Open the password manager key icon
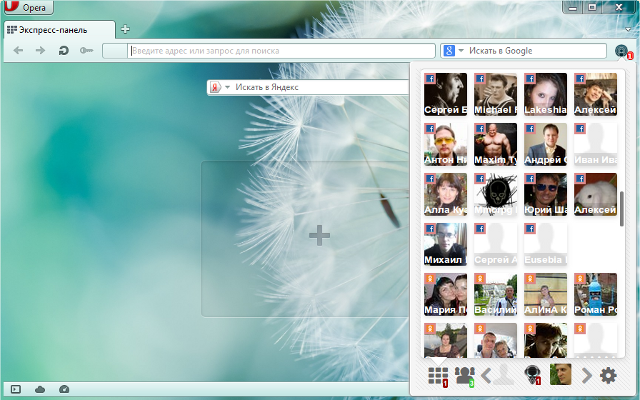Image resolution: width=640 pixels, height=400 pixels. coord(86,50)
